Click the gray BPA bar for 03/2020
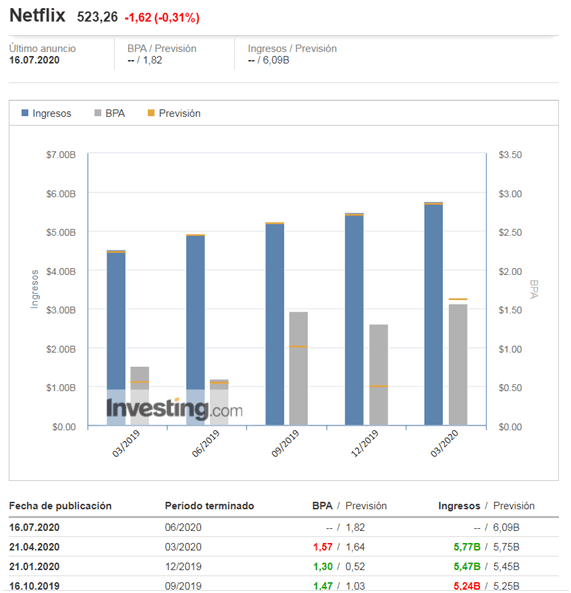The height and width of the screenshot is (593, 571). [x=458, y=365]
